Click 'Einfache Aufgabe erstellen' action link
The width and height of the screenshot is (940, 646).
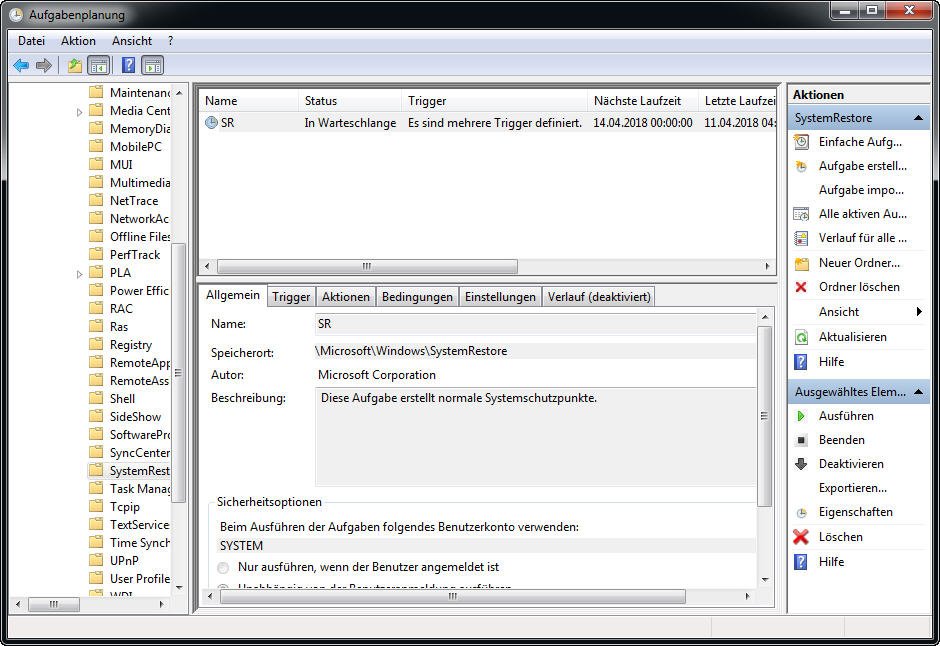pyautogui.click(x=859, y=142)
